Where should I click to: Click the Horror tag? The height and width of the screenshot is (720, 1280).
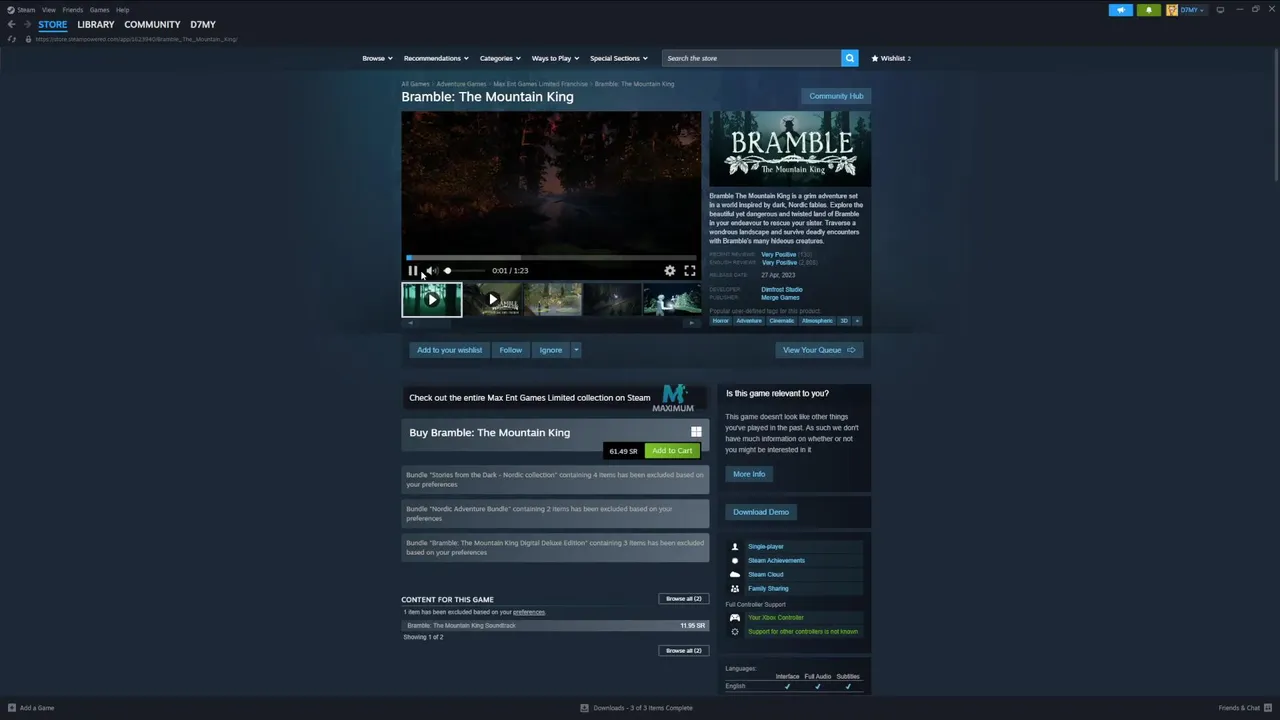click(720, 321)
